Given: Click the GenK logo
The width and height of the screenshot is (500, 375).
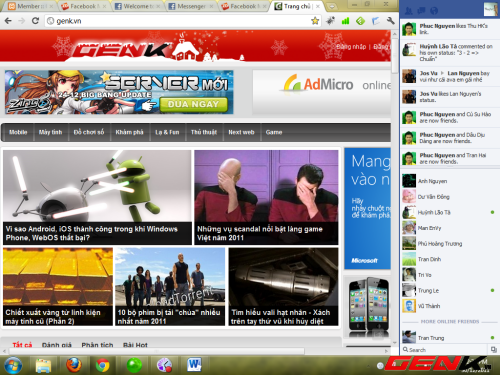Looking at the screenshot, I should click(122, 50).
